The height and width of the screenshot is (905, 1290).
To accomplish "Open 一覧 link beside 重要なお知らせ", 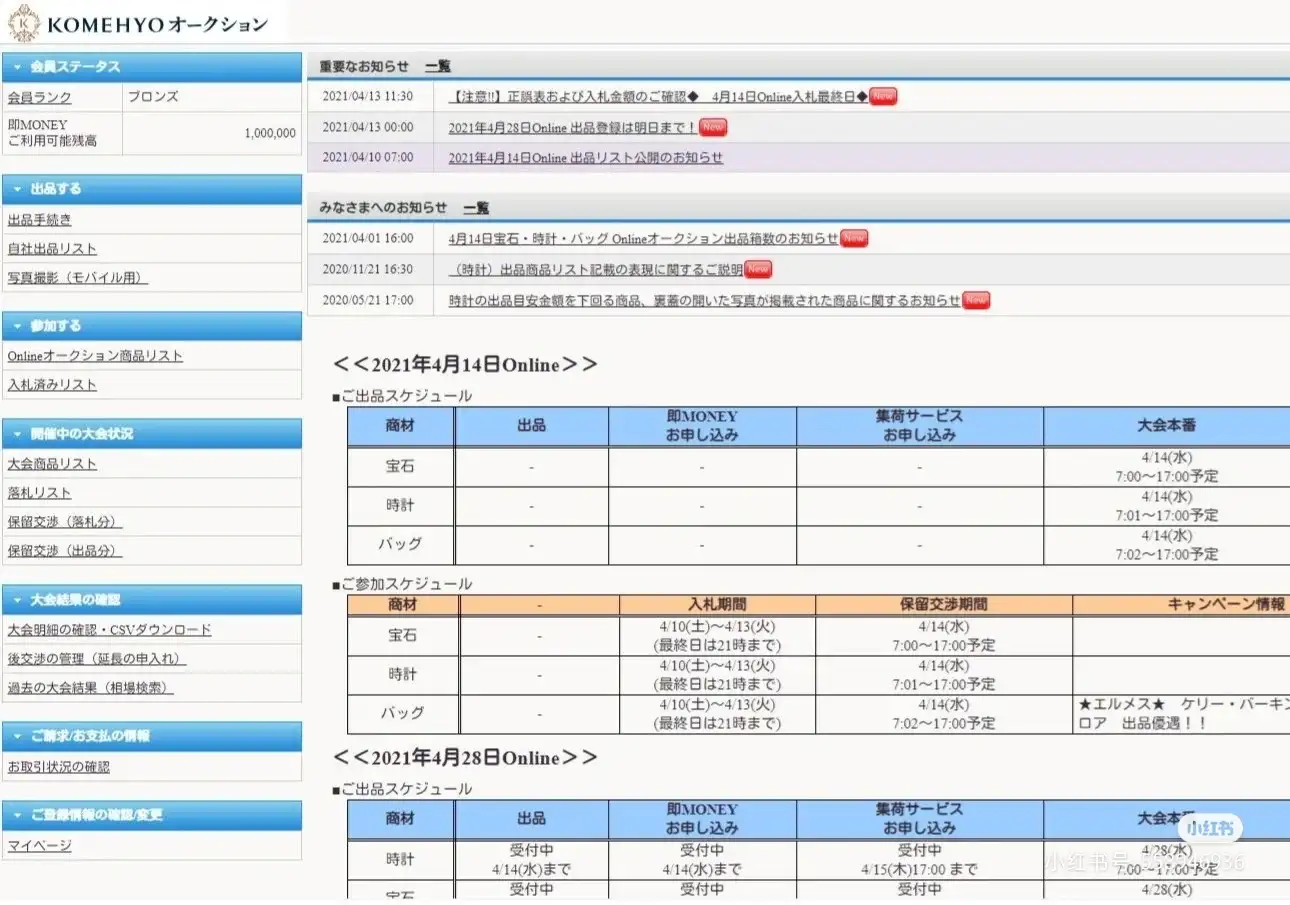I will [437, 67].
